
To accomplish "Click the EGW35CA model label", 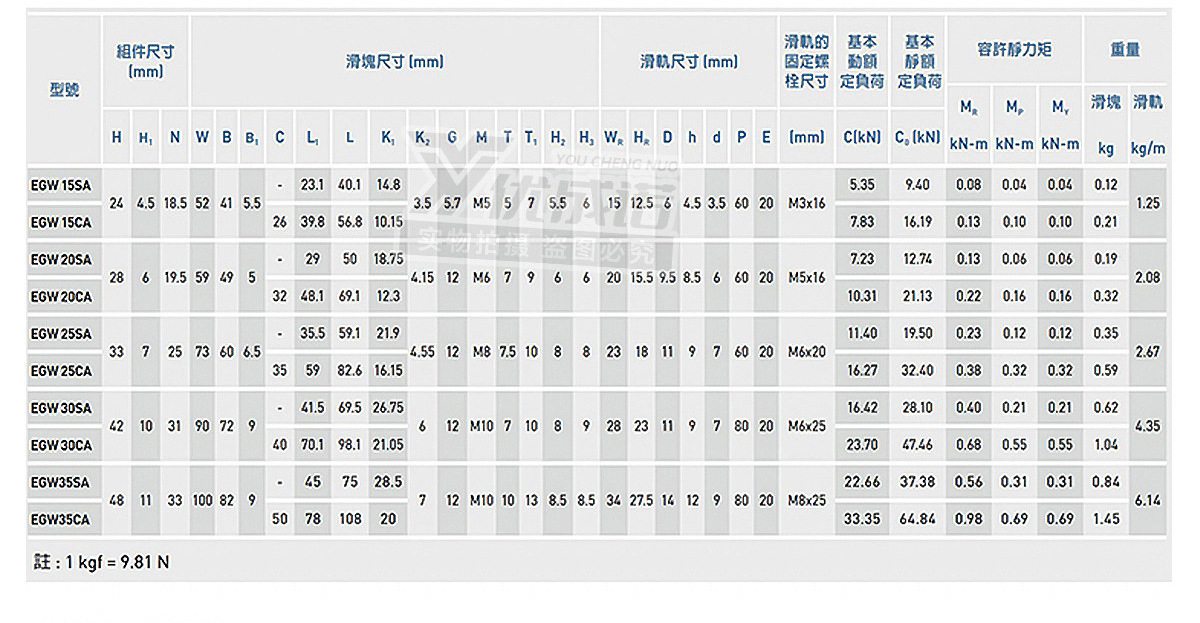I will tap(61, 519).
